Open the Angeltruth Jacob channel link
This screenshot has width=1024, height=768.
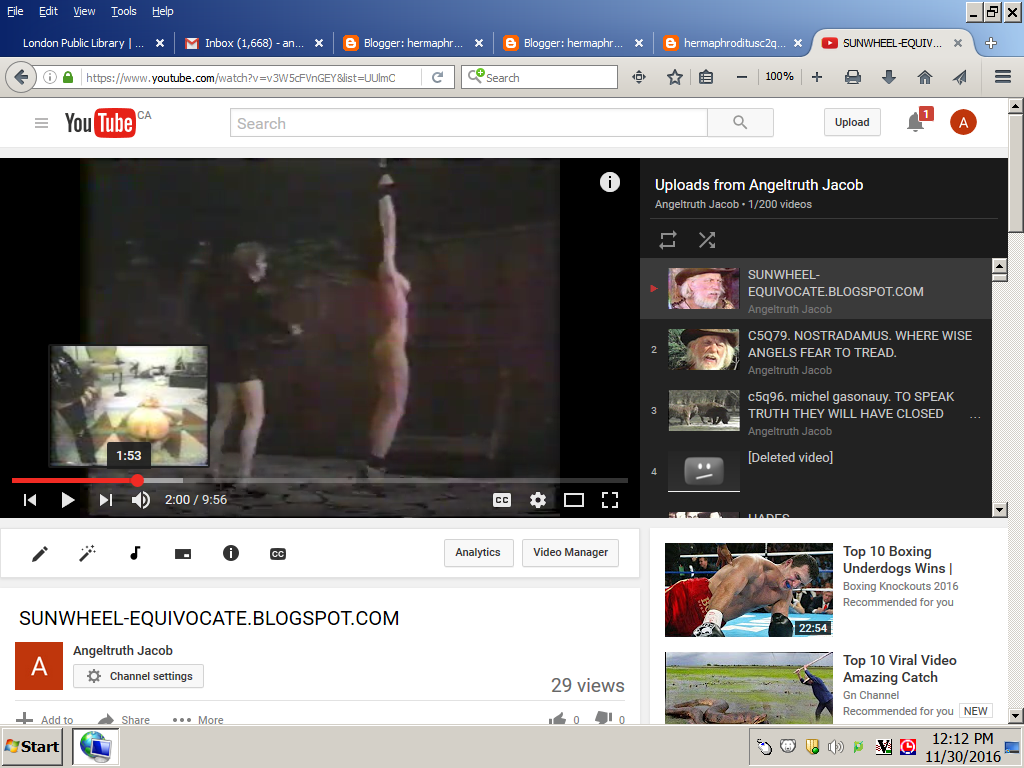123,650
